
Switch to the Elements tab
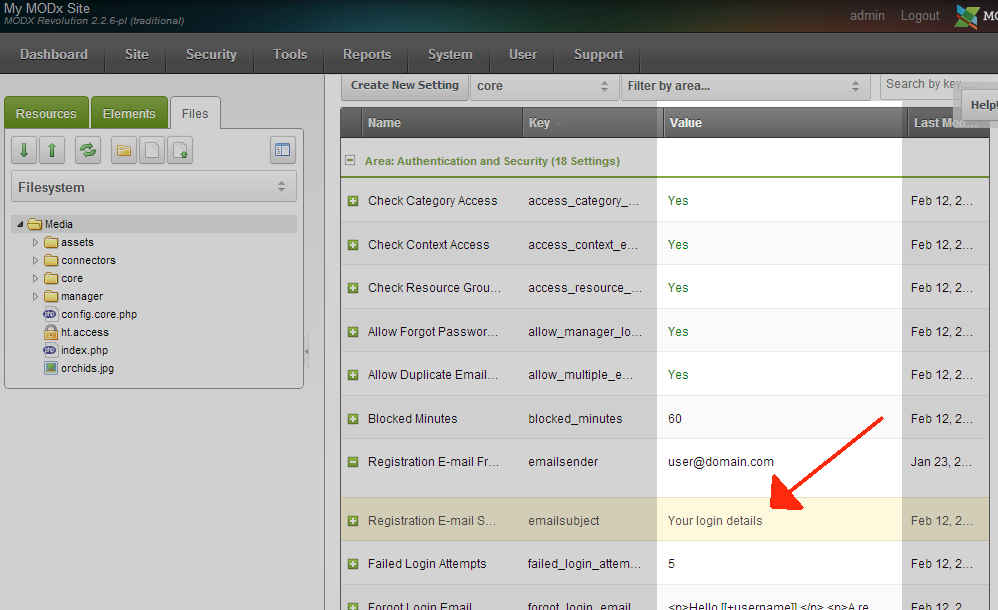(x=129, y=113)
